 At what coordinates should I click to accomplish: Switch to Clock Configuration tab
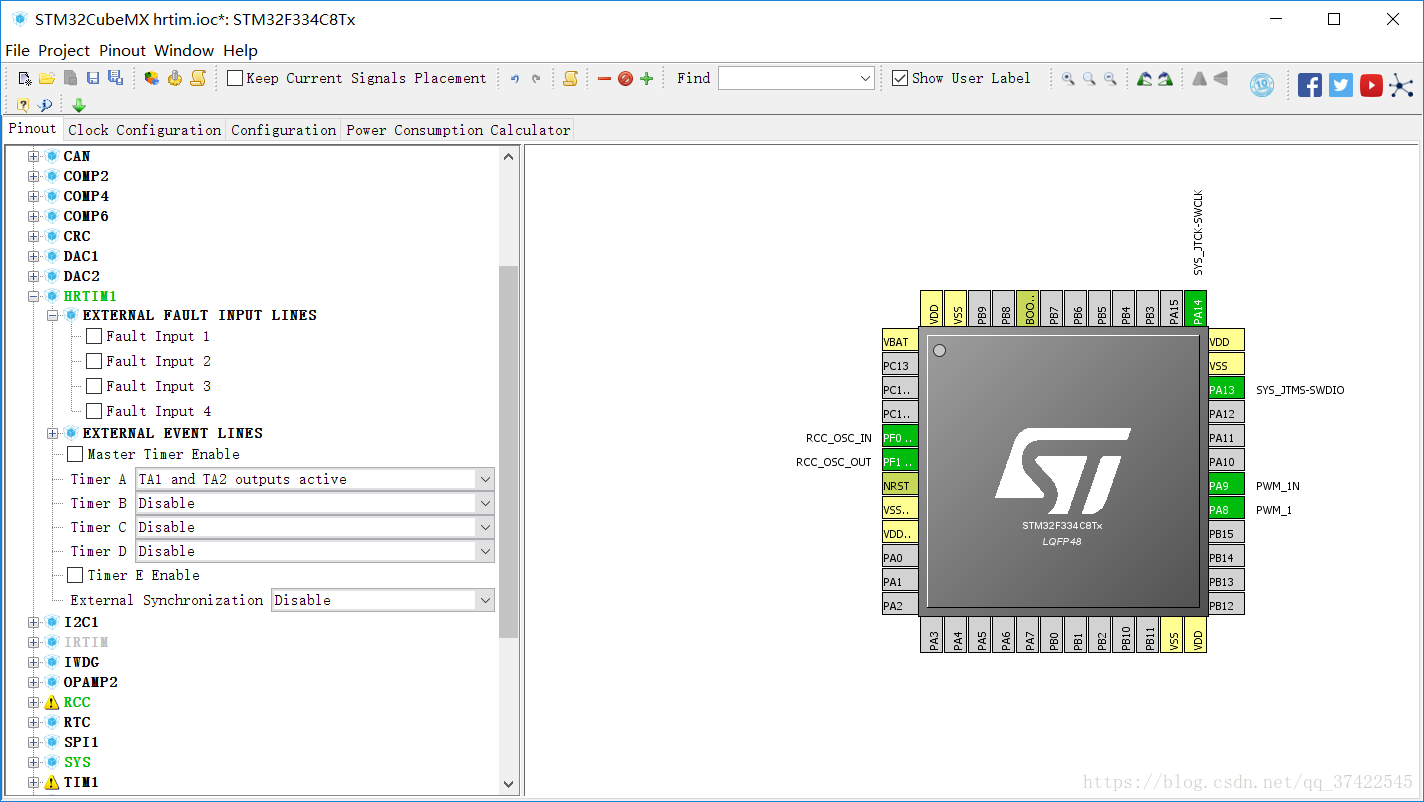click(x=145, y=130)
